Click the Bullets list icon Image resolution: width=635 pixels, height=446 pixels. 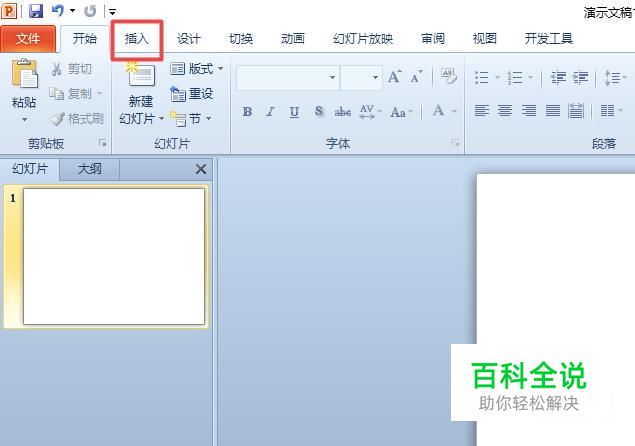click(x=482, y=77)
